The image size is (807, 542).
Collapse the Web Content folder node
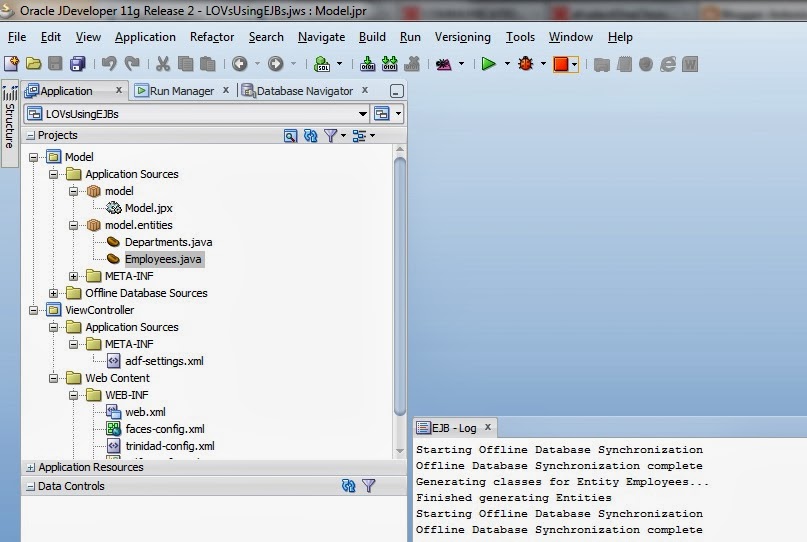point(54,378)
